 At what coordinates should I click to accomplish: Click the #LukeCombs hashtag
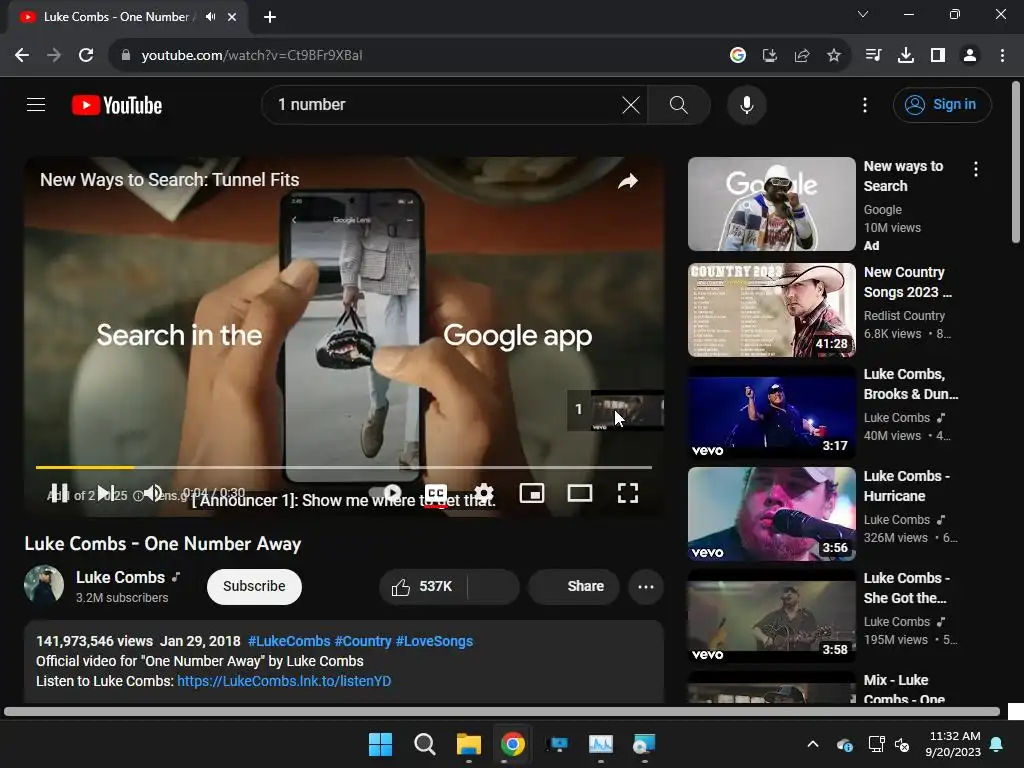(x=289, y=641)
